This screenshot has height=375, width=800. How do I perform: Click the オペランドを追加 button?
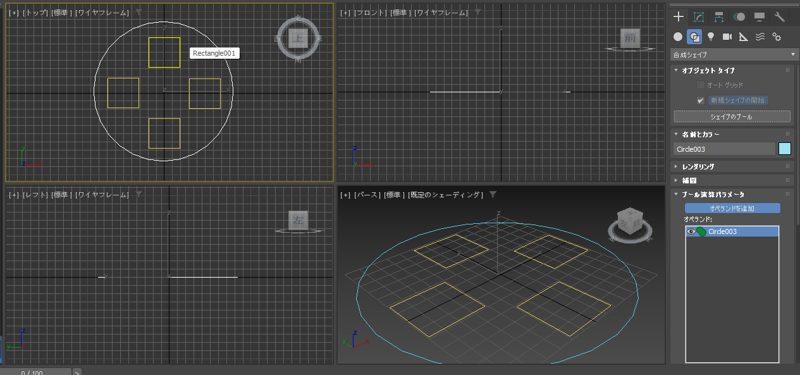(732, 208)
